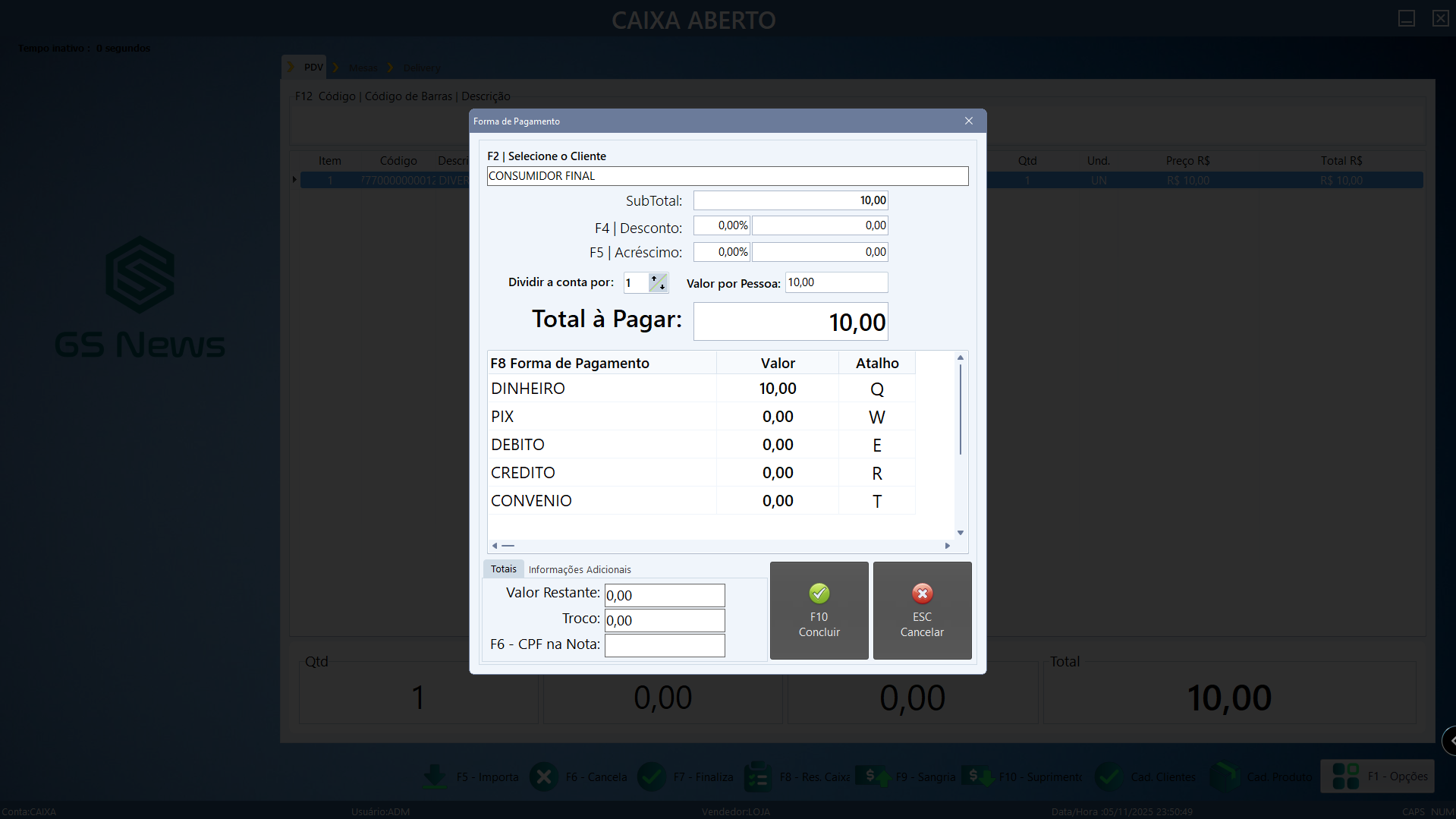Select the DINHEIRO payment method row

[602, 389]
